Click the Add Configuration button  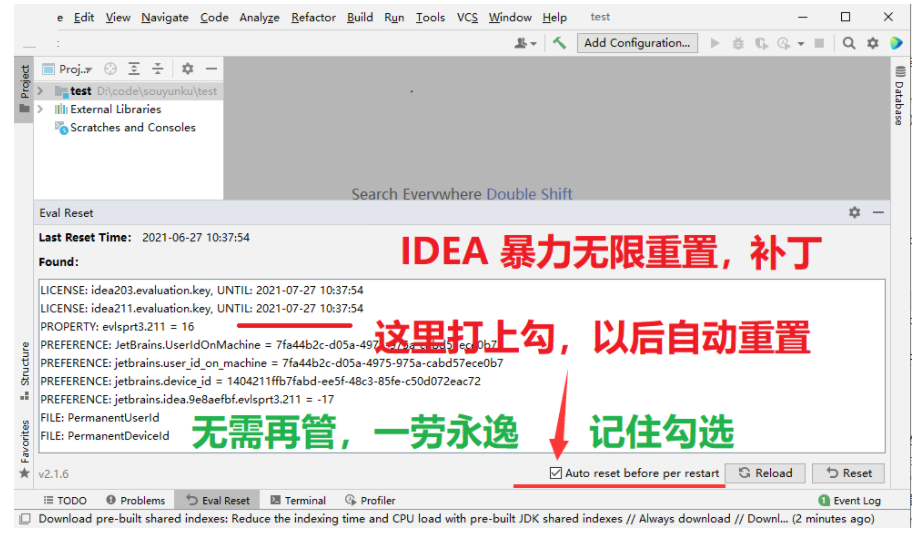[x=637, y=43]
